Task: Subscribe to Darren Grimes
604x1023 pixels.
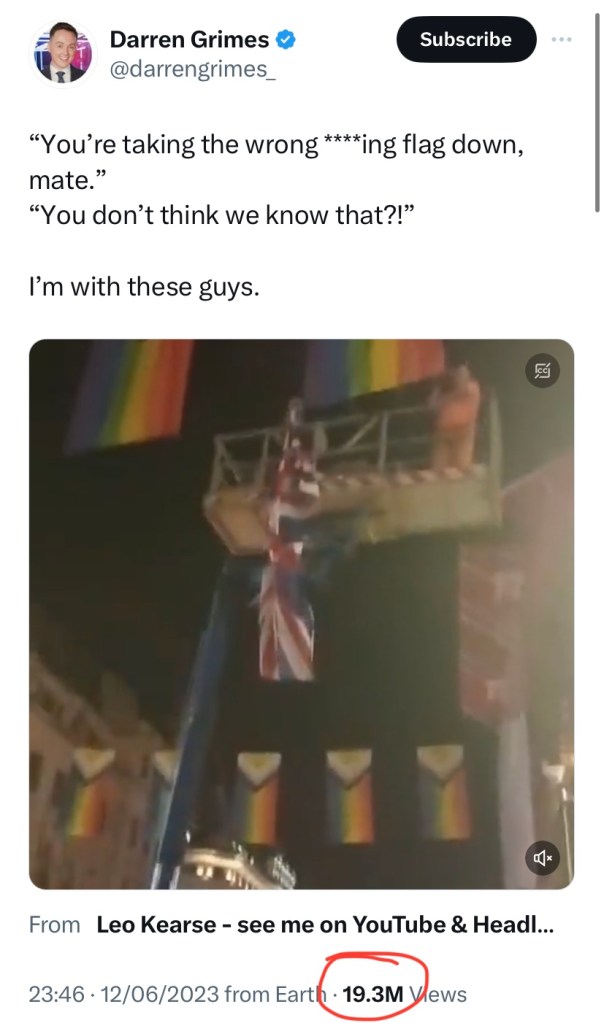Action: click(466, 39)
